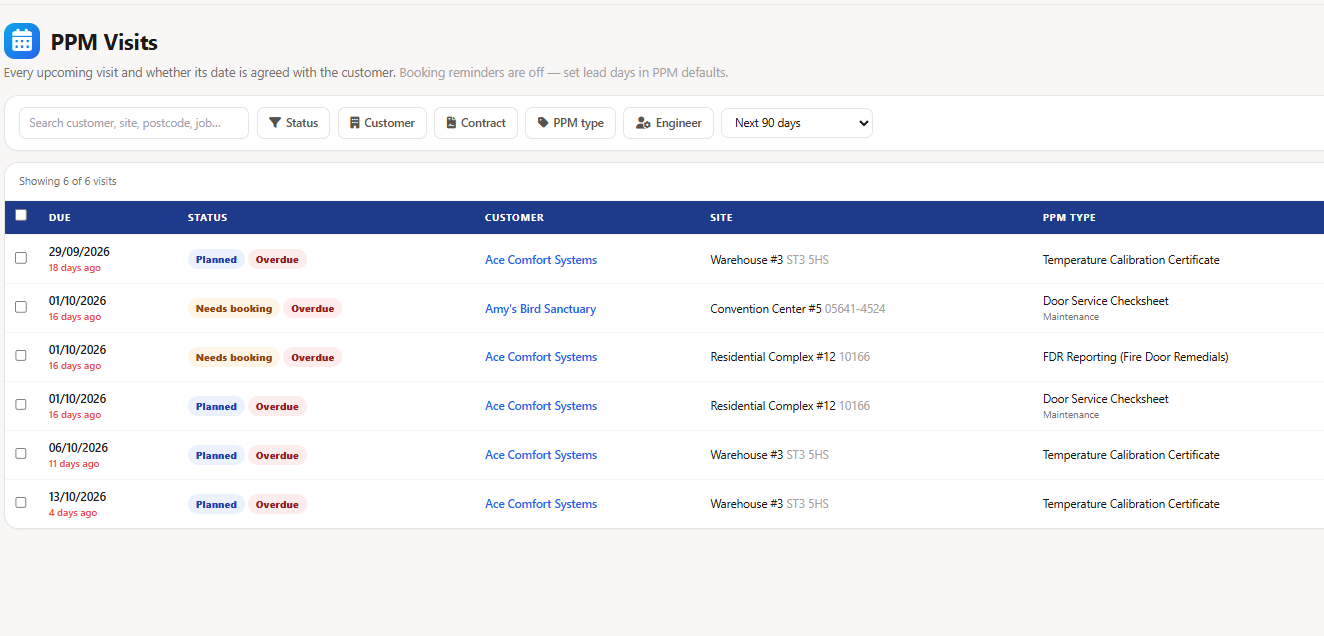
Task: Click the Overdue badge on the 06/10/2026 row
Action: tap(277, 456)
